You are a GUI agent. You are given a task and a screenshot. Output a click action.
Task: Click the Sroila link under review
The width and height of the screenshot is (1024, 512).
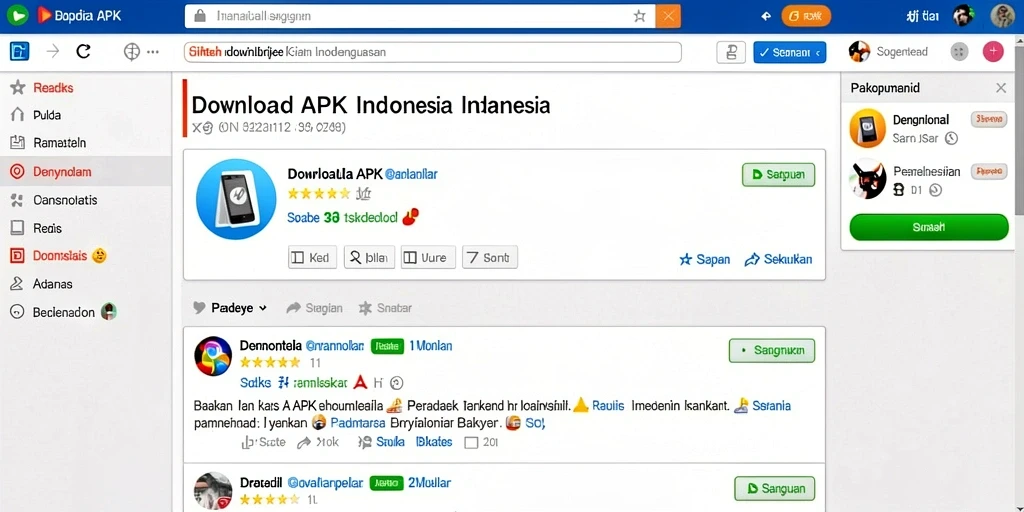[382, 442]
